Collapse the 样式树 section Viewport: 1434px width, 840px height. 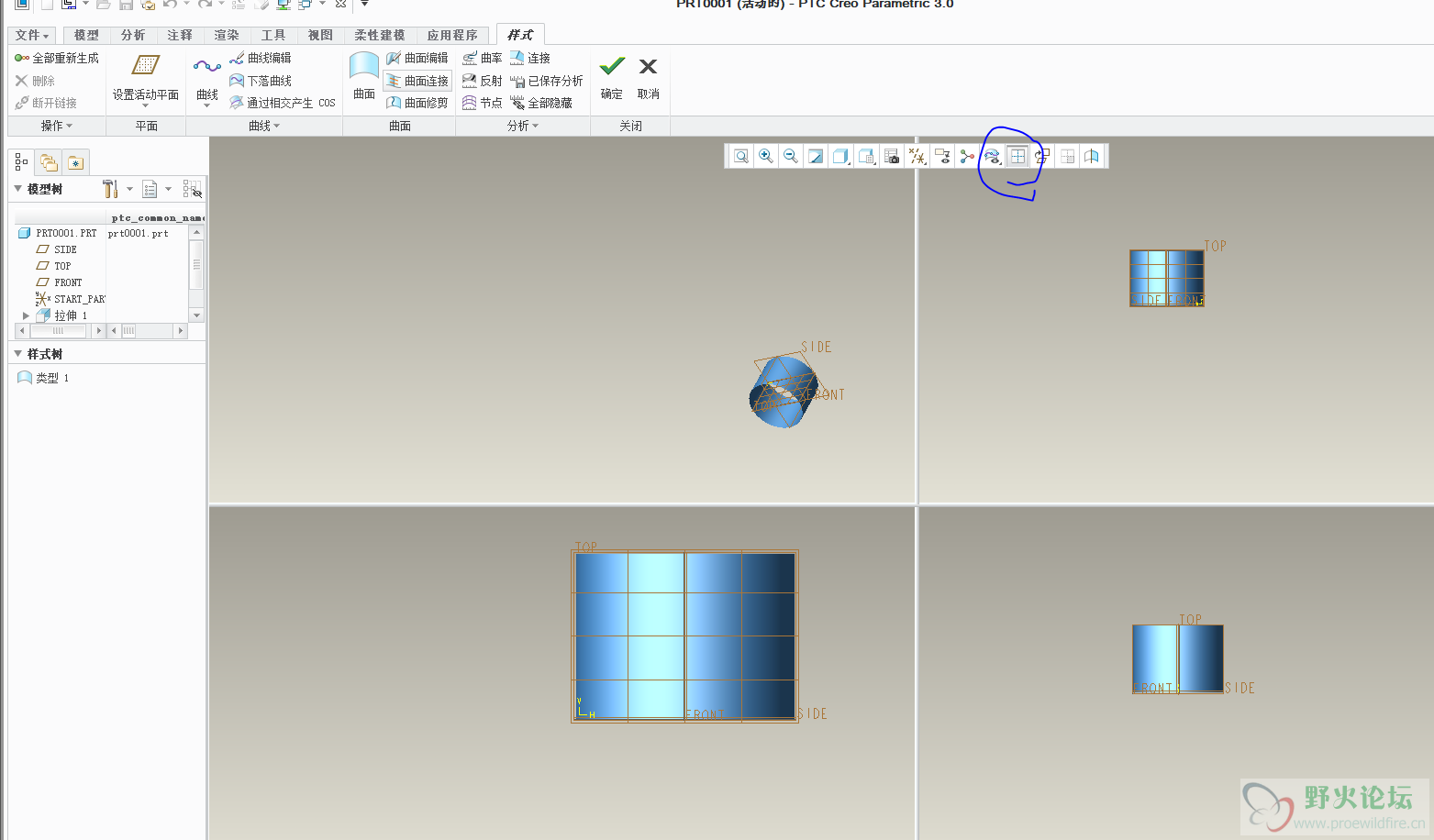click(17, 354)
